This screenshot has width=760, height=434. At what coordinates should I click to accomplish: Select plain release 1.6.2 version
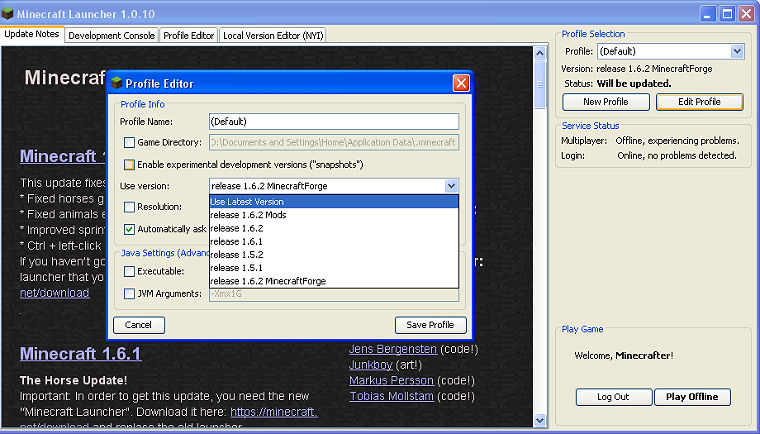tap(334, 228)
